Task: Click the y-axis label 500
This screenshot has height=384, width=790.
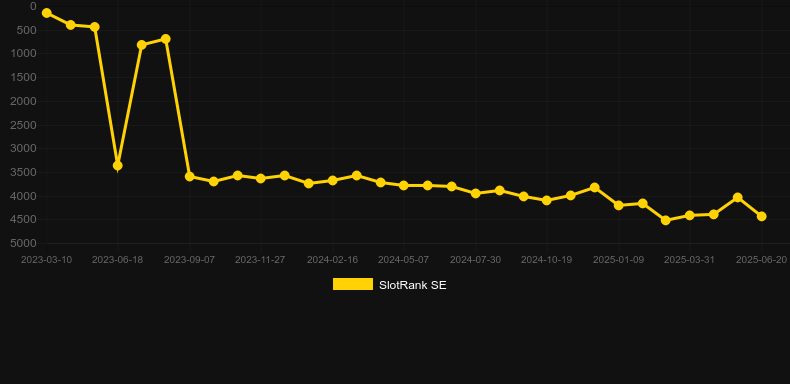Action: tap(27, 30)
